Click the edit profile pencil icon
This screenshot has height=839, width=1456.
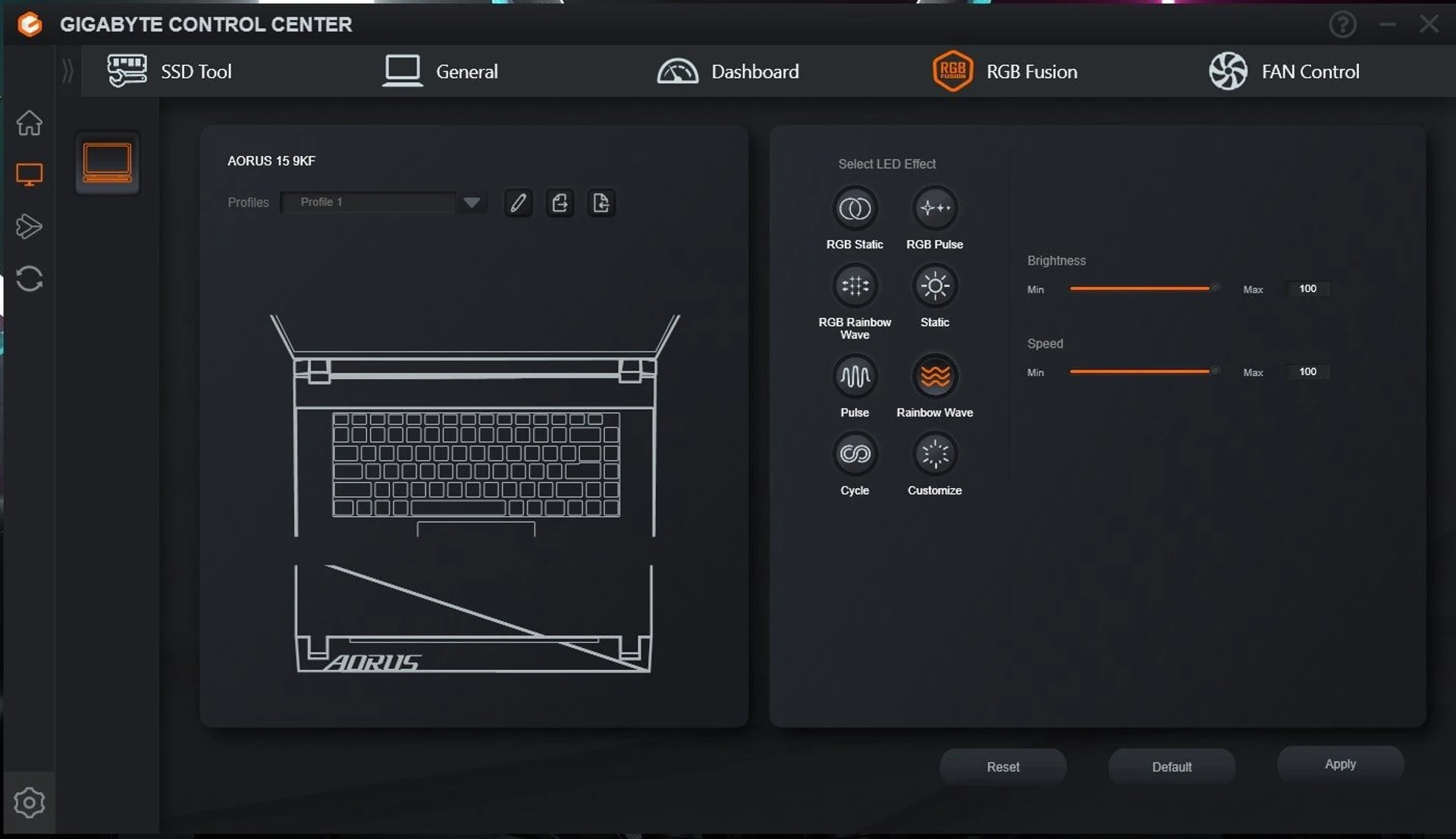coord(518,203)
